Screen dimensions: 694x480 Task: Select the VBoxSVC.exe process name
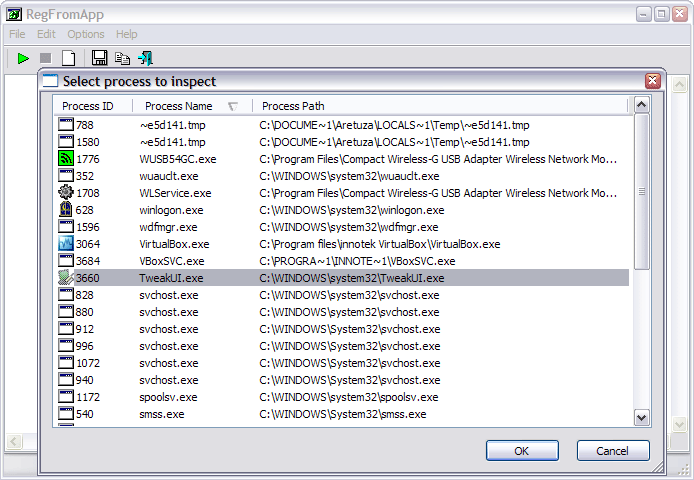(x=172, y=261)
